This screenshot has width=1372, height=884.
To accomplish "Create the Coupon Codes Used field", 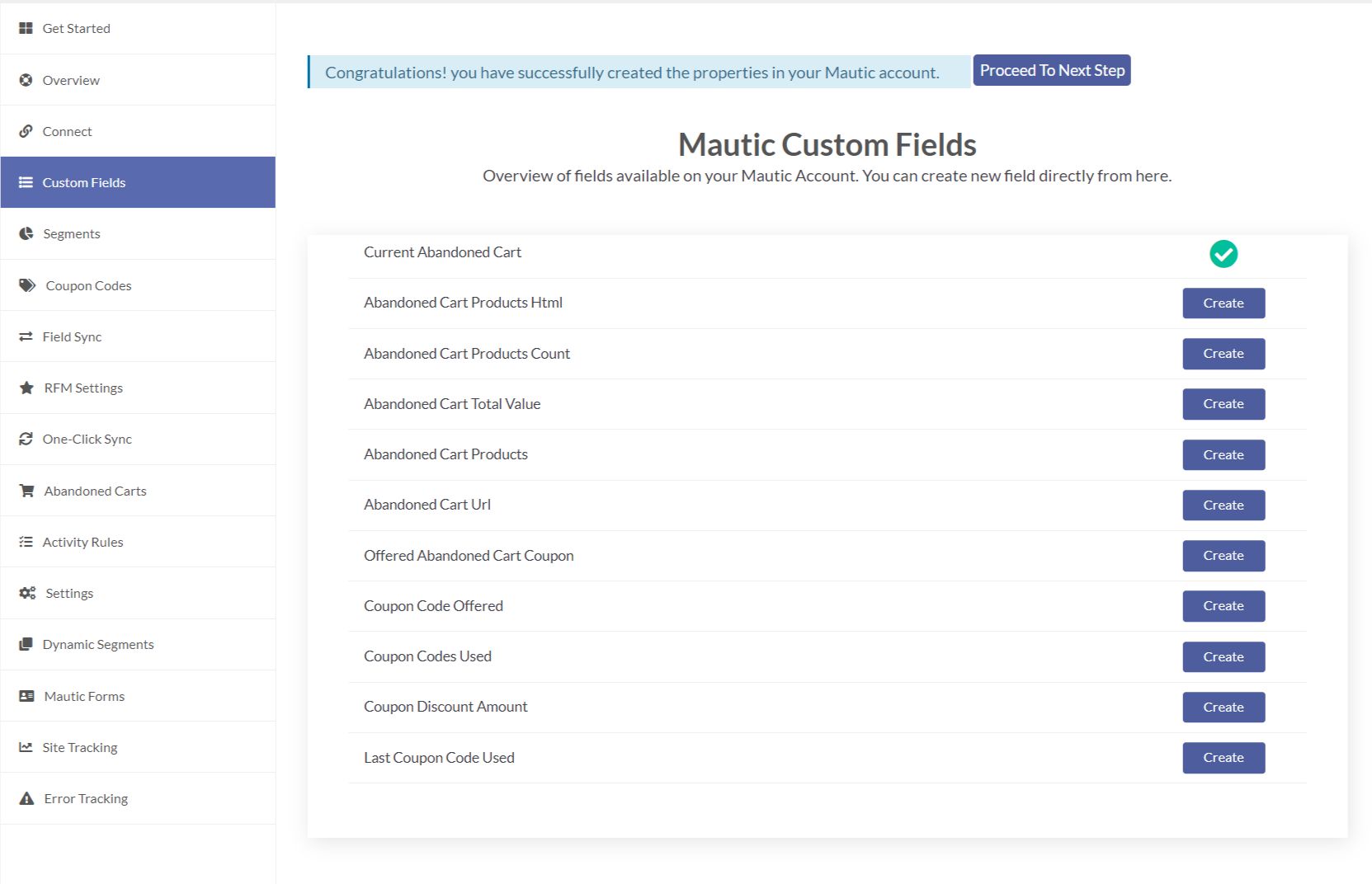I will pos(1223,657).
